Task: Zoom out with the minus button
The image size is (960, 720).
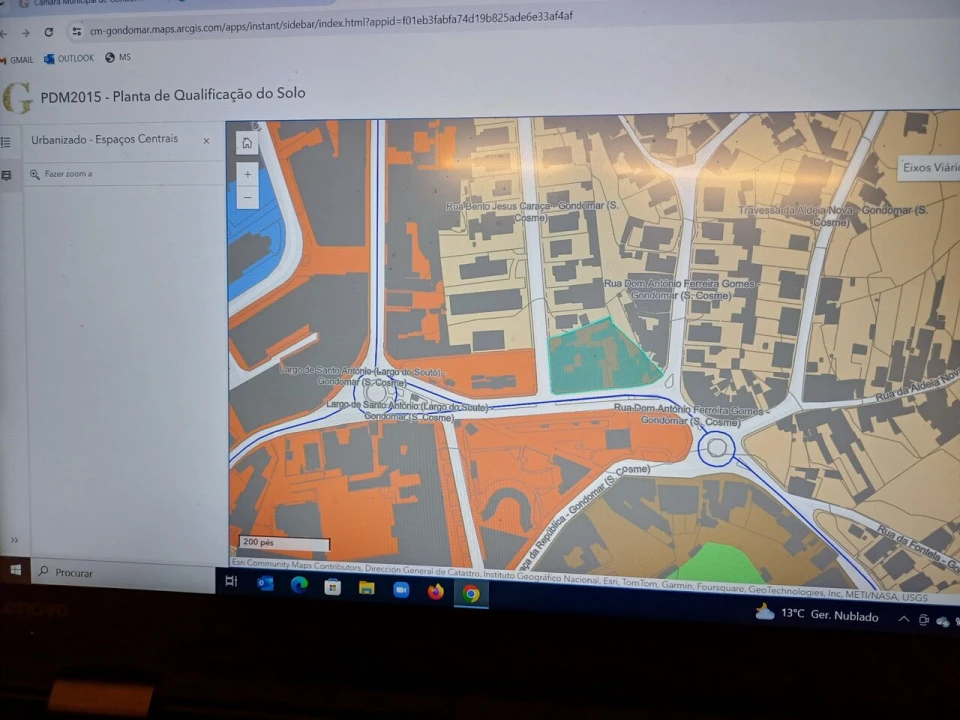Action: [248, 198]
